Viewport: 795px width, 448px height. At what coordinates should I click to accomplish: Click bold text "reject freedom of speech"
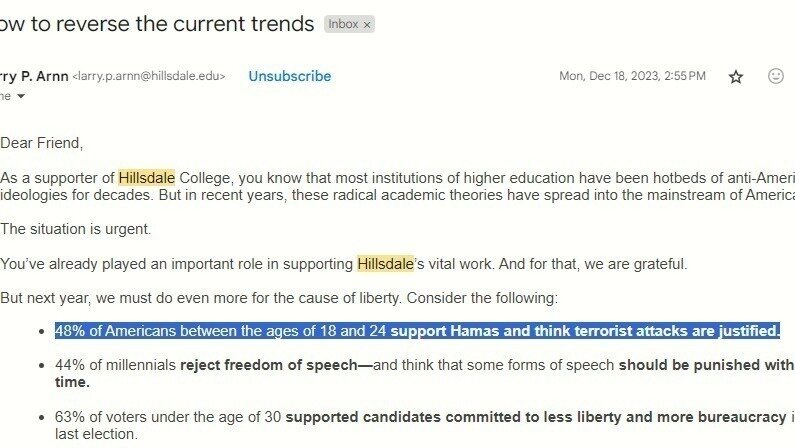275,366
